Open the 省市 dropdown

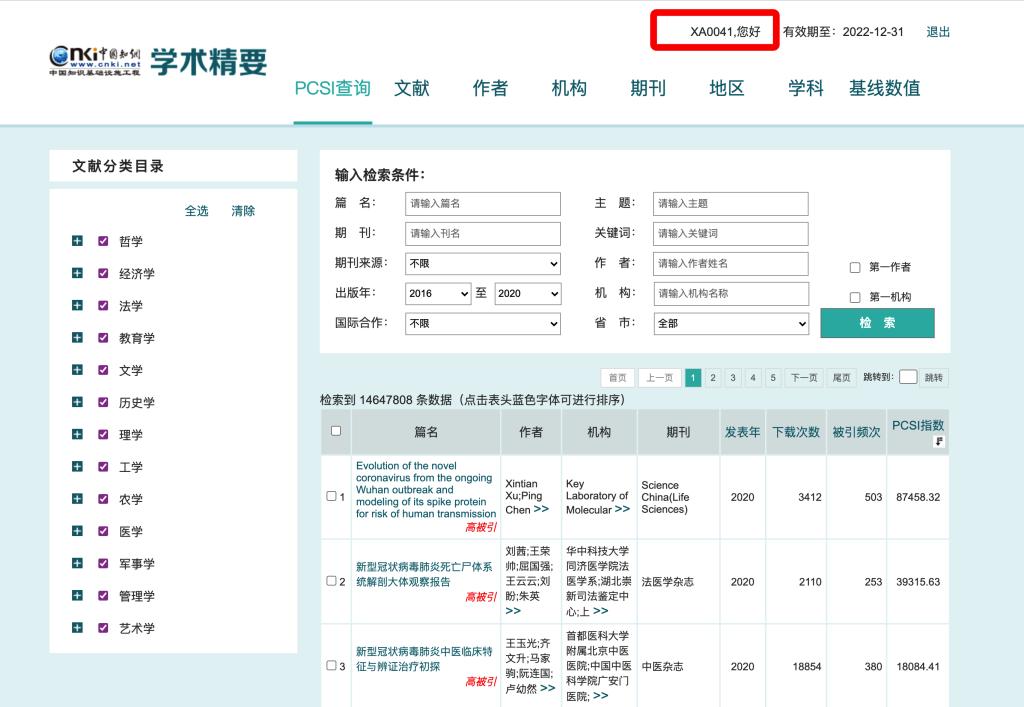tap(731, 323)
